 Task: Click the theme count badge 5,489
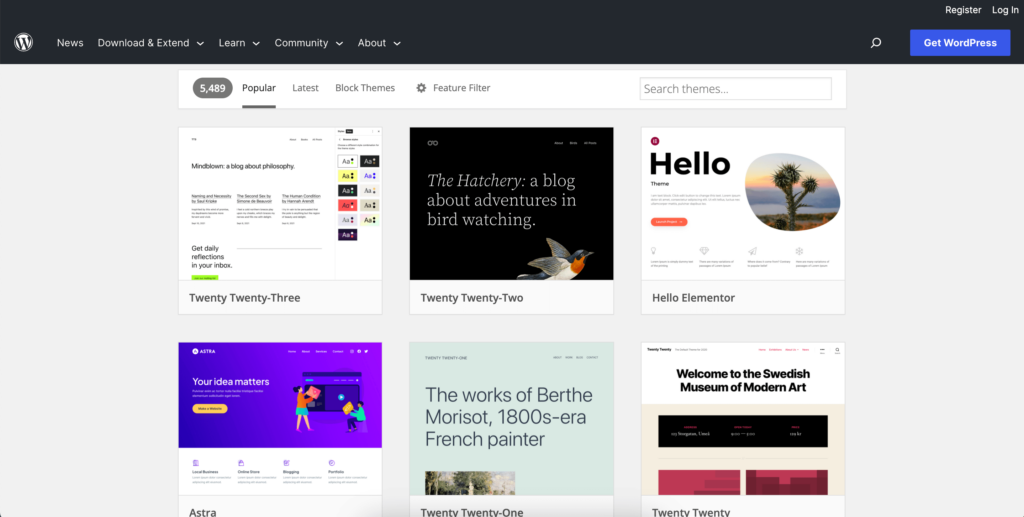tap(212, 88)
